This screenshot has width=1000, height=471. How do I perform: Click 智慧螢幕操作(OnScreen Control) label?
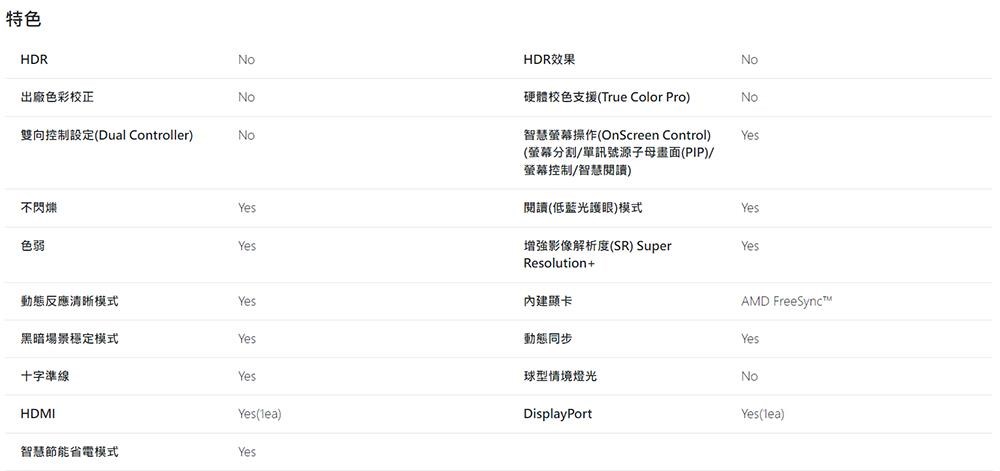(617, 135)
